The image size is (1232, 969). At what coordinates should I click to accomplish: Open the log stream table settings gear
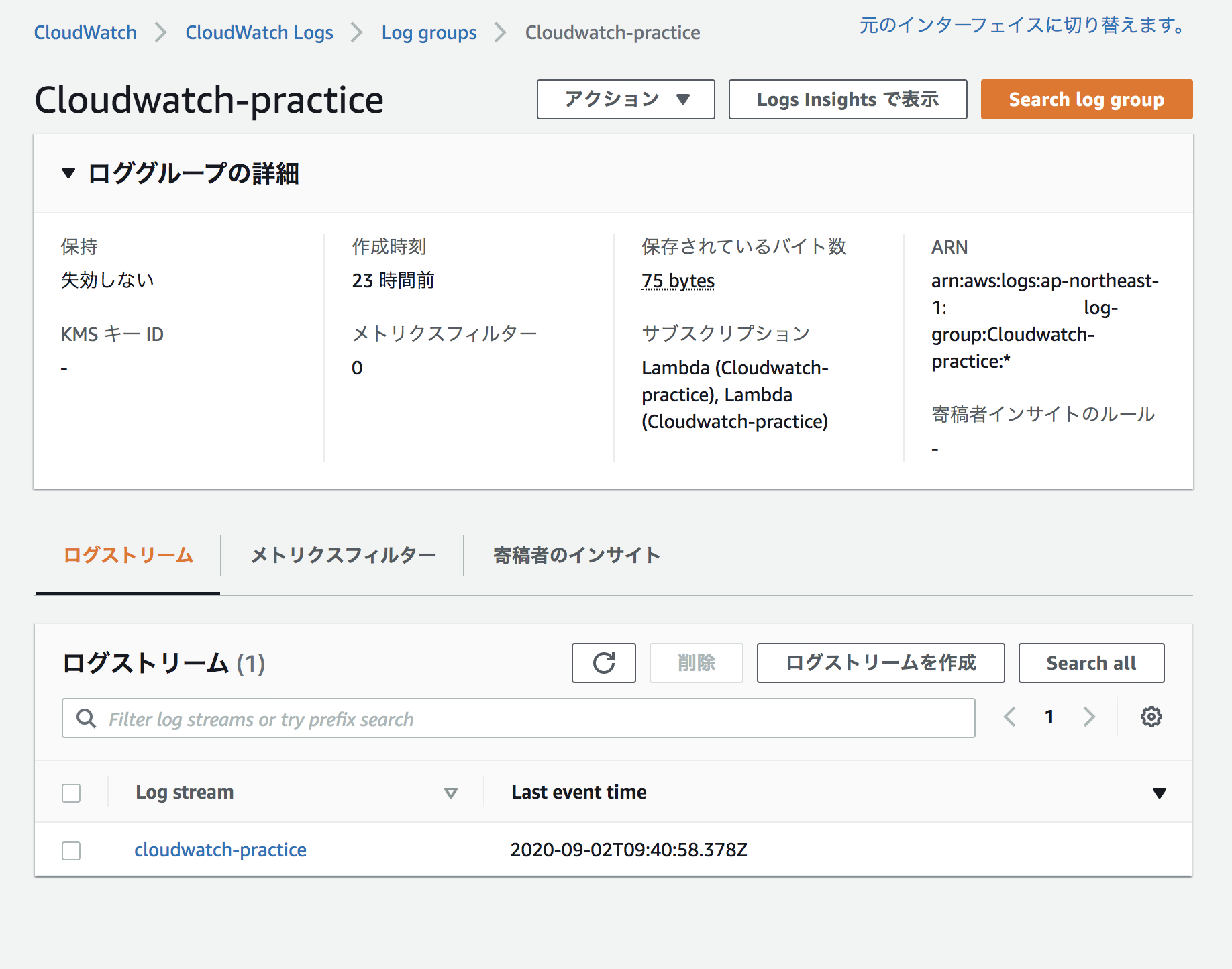[x=1151, y=716]
